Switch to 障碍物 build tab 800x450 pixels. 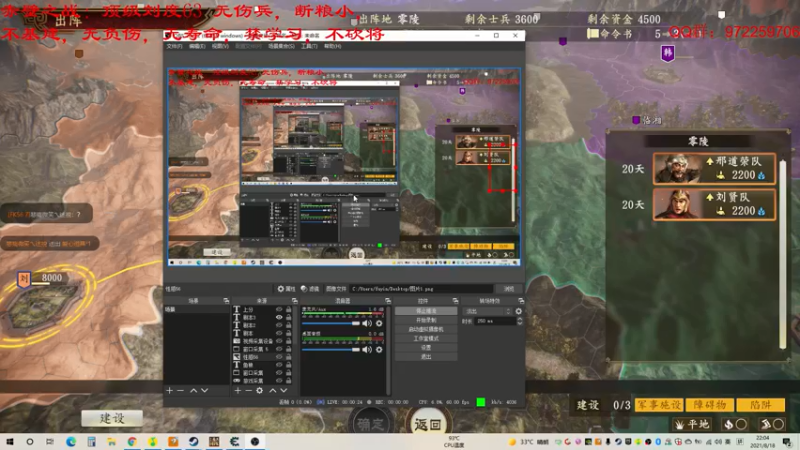[710, 405]
